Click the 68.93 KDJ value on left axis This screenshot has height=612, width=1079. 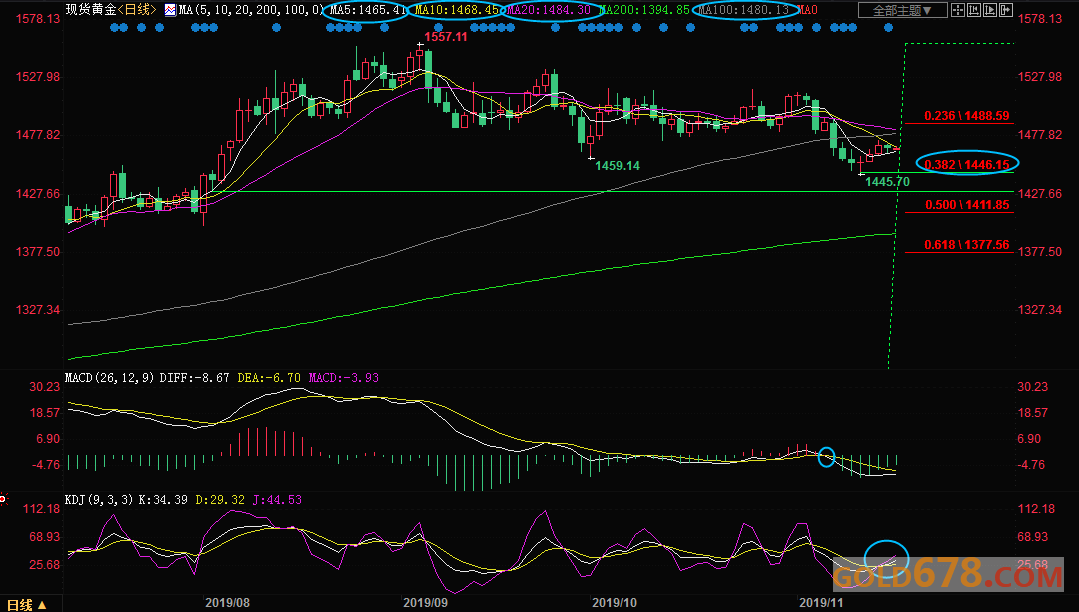click(45, 536)
